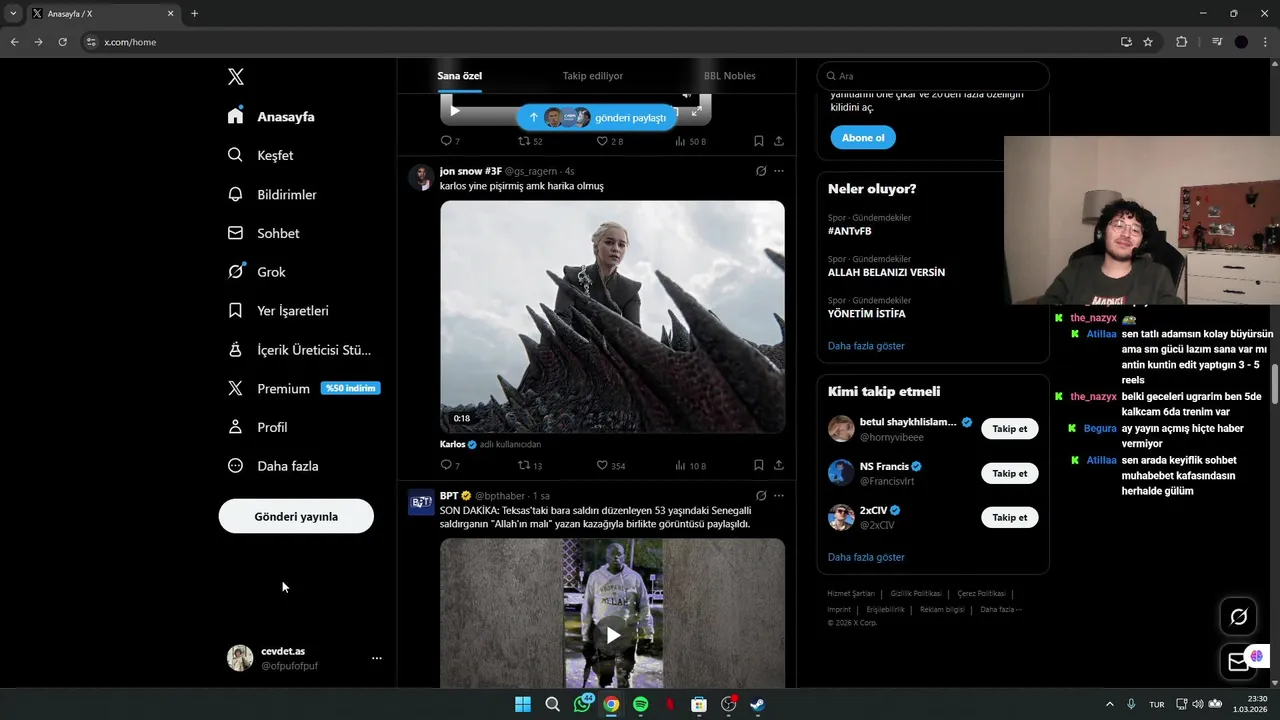1280x720 pixels.
Task: Open Profil page
Action: 258,427
